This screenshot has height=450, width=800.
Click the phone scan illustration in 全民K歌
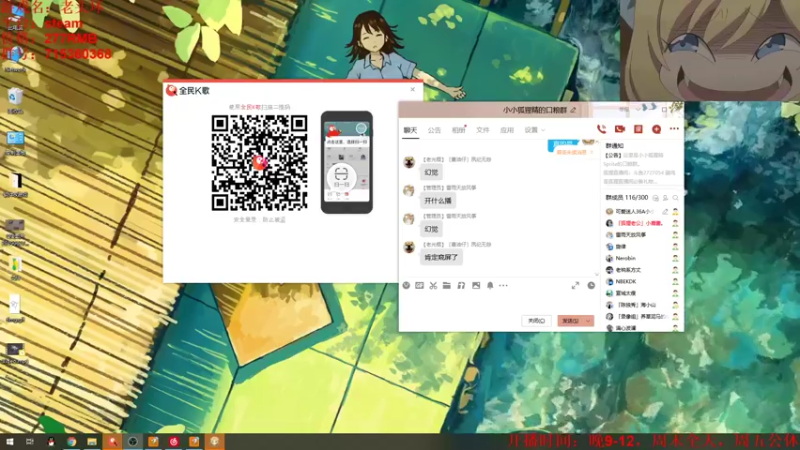[347, 162]
